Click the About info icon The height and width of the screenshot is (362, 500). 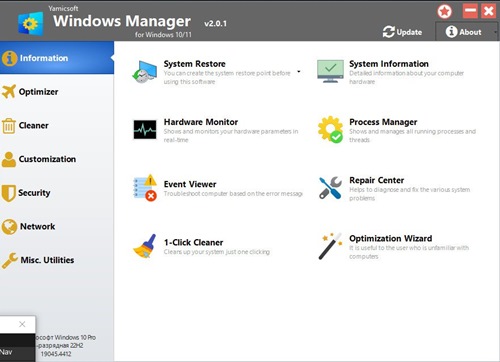(x=451, y=32)
